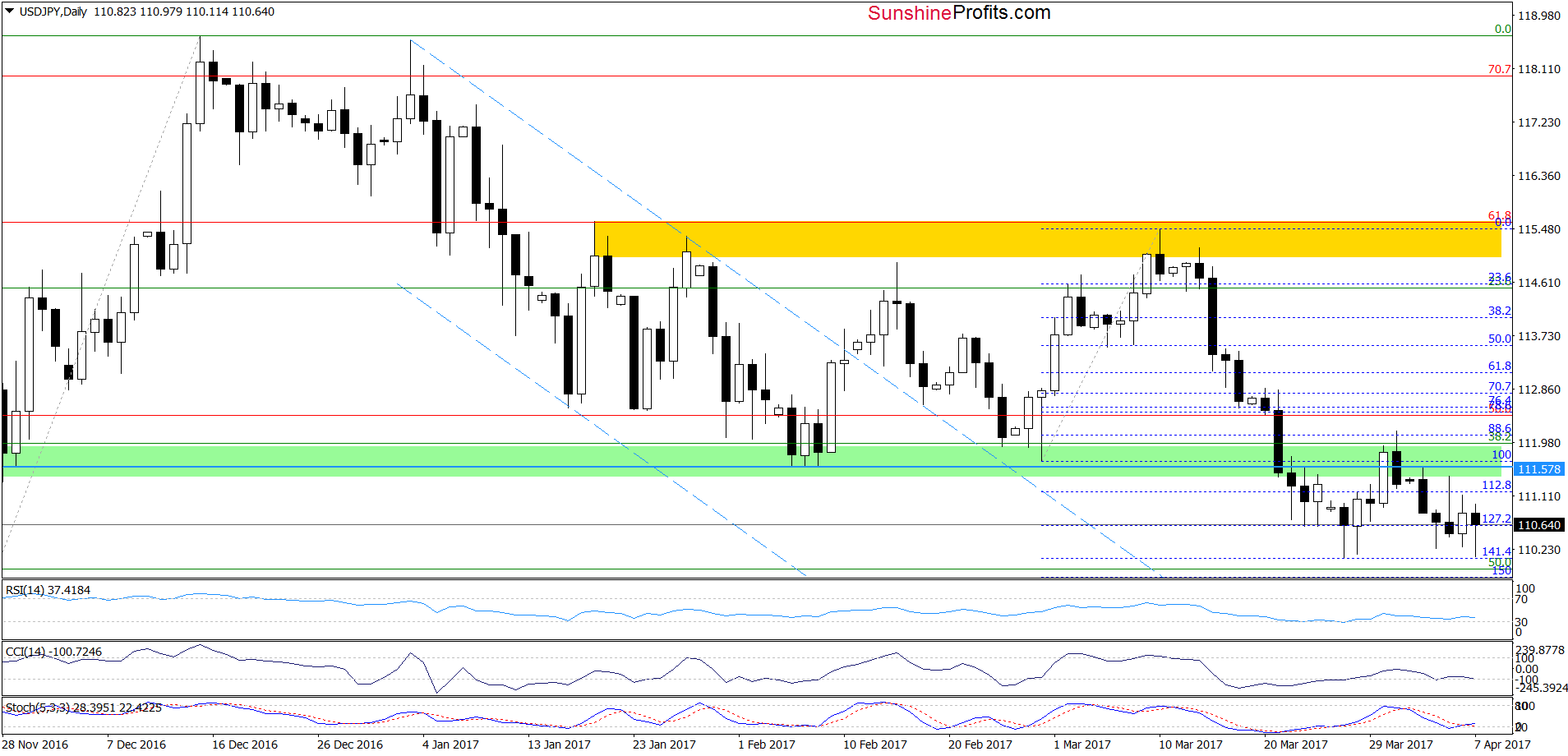
Task: Click the green 0.0 Fibonacci label at top
Action: pyautogui.click(x=1503, y=29)
